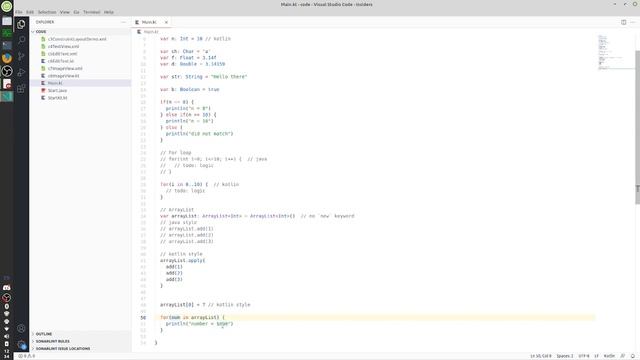Click the 'var str: String' code line
The width and height of the screenshot is (640, 360).
[203, 77]
